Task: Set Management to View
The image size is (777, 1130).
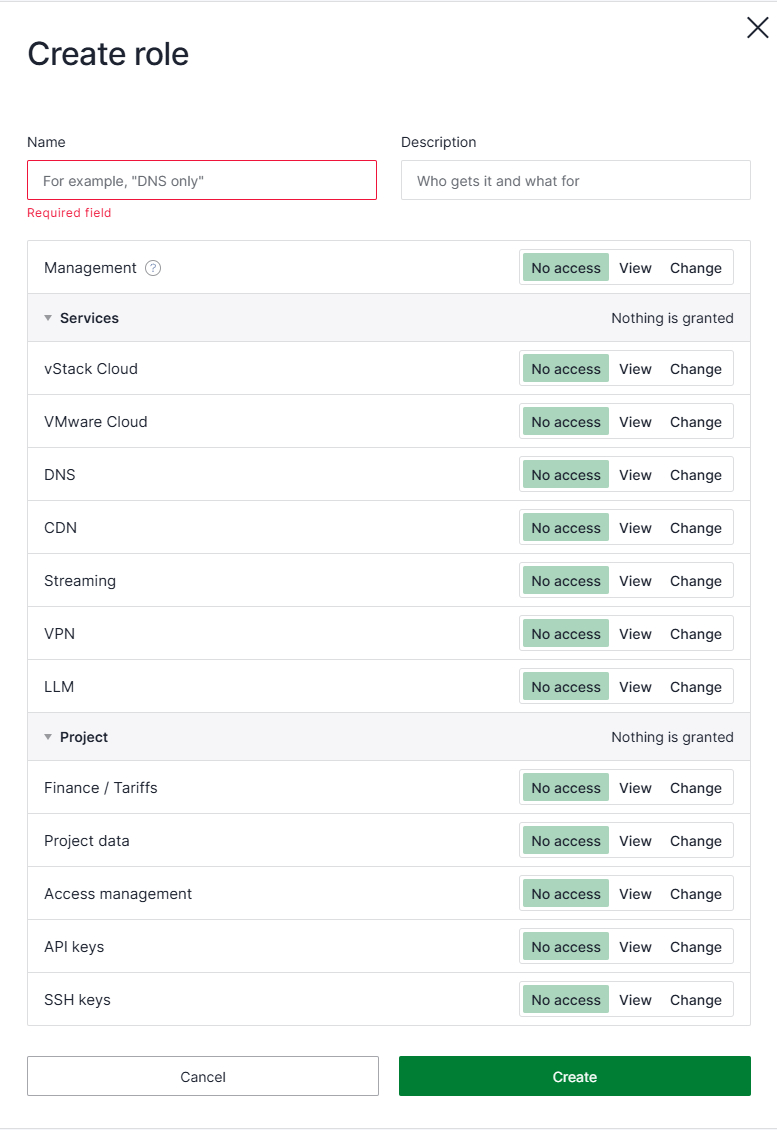Action: [x=635, y=268]
